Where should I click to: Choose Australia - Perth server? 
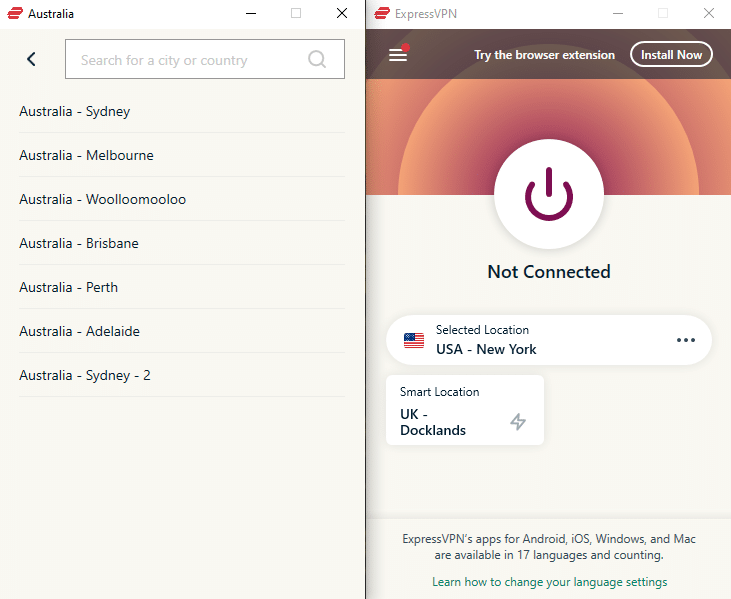point(182,287)
